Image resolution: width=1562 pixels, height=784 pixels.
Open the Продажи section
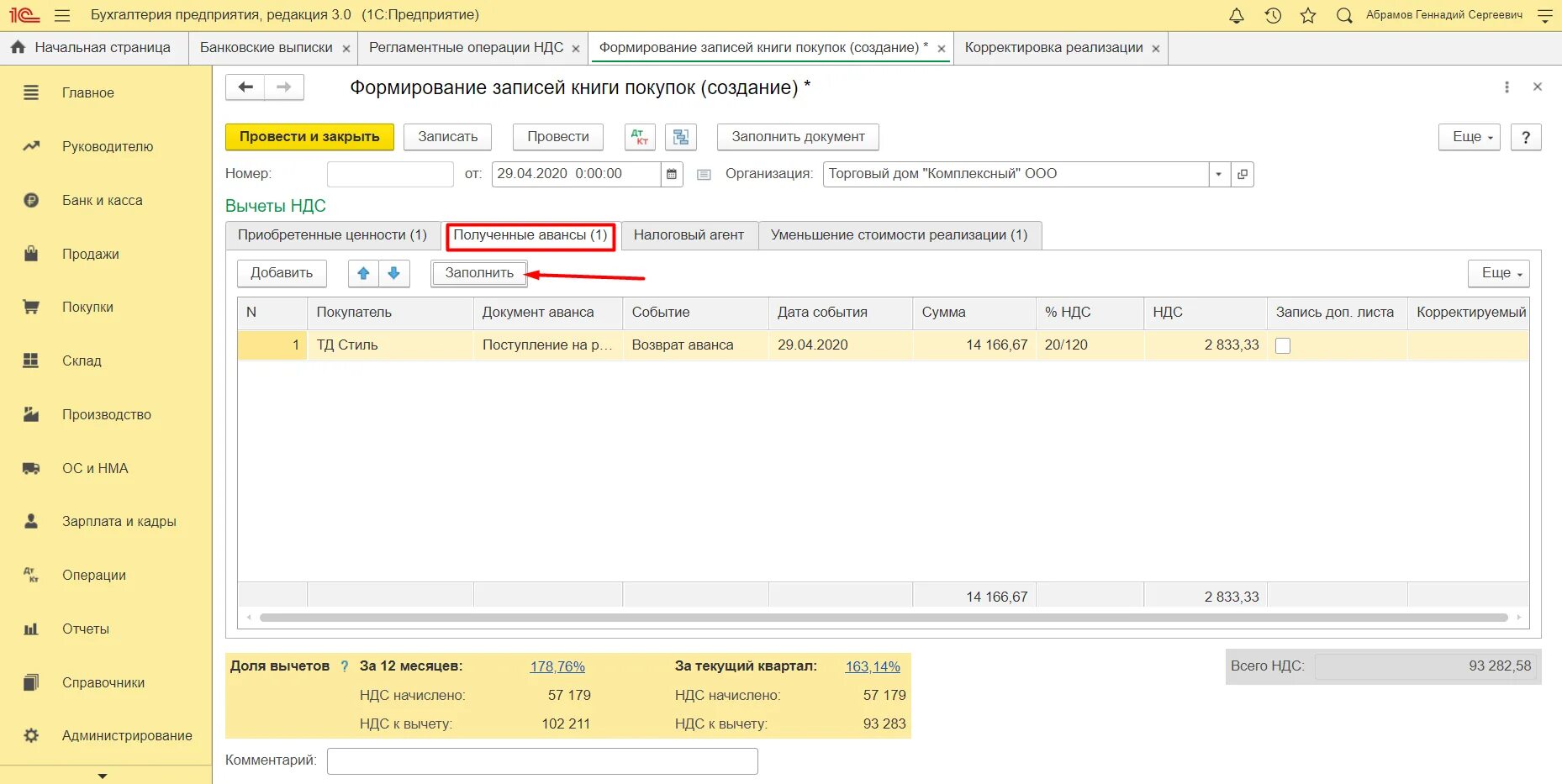tap(91, 254)
